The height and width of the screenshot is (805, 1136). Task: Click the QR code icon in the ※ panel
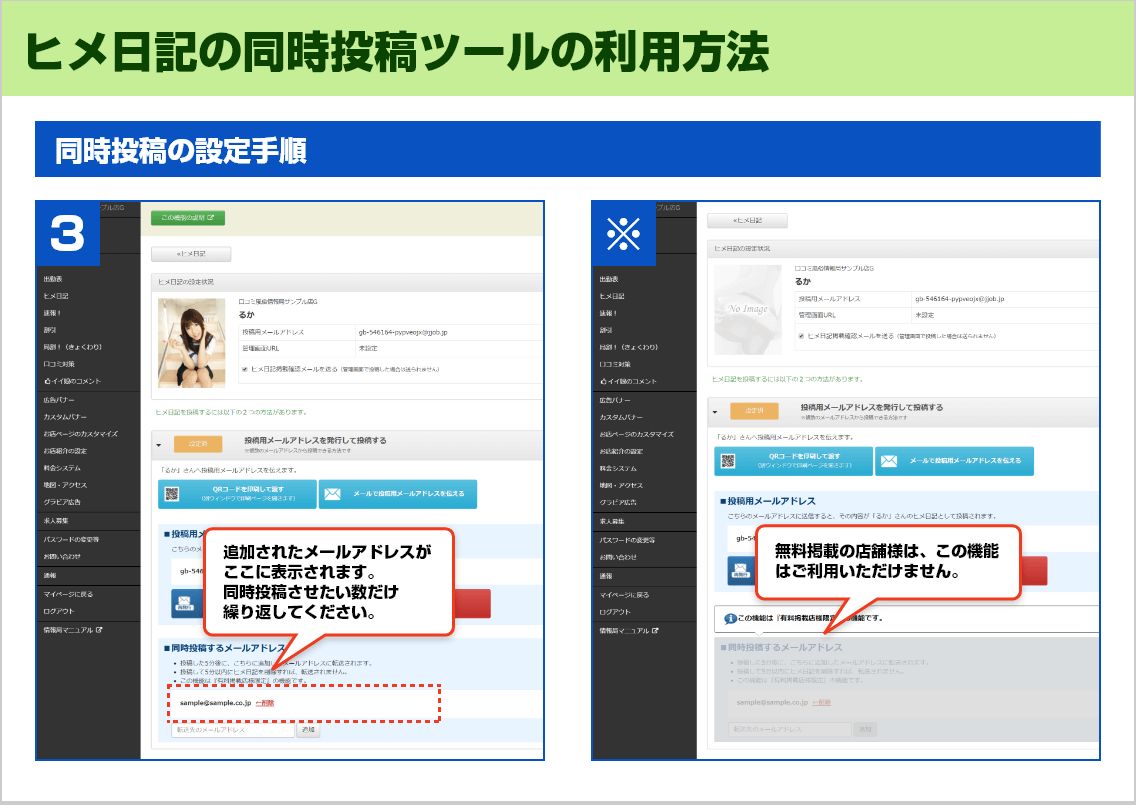point(728,461)
